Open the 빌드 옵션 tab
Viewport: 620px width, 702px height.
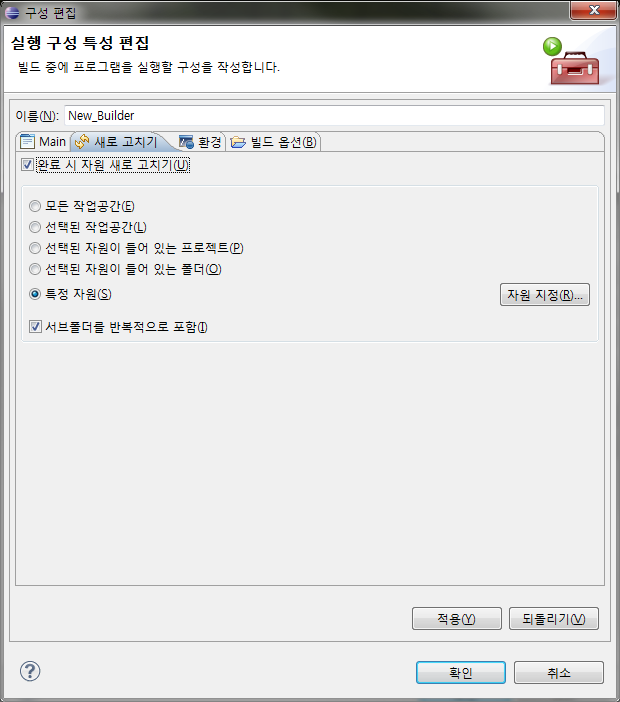(x=274, y=142)
